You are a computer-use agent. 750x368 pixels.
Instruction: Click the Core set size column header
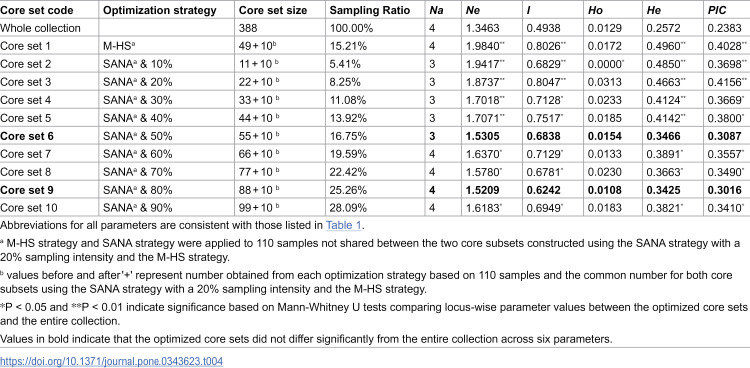point(269,10)
